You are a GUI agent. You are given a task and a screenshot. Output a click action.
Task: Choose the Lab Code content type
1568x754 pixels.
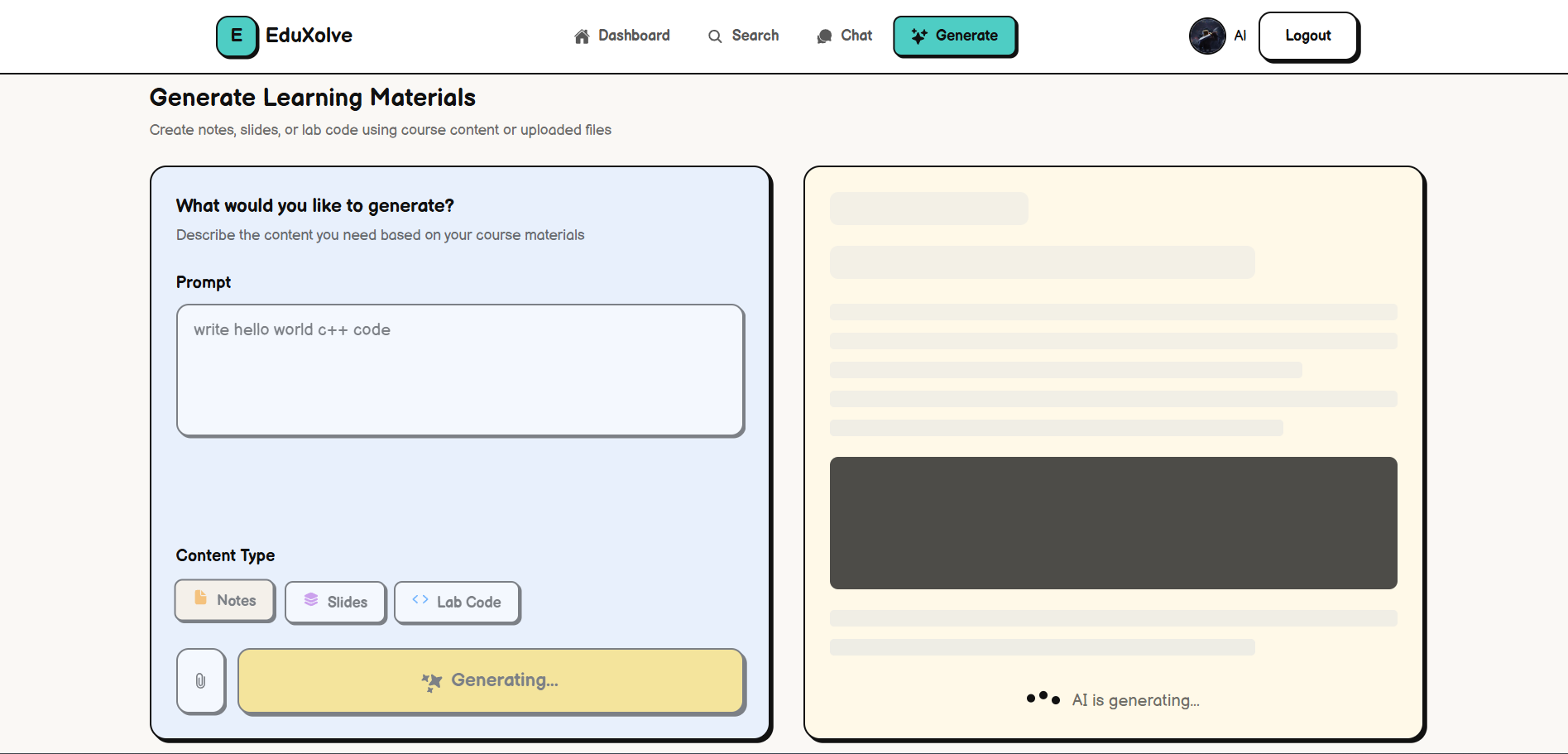click(458, 602)
